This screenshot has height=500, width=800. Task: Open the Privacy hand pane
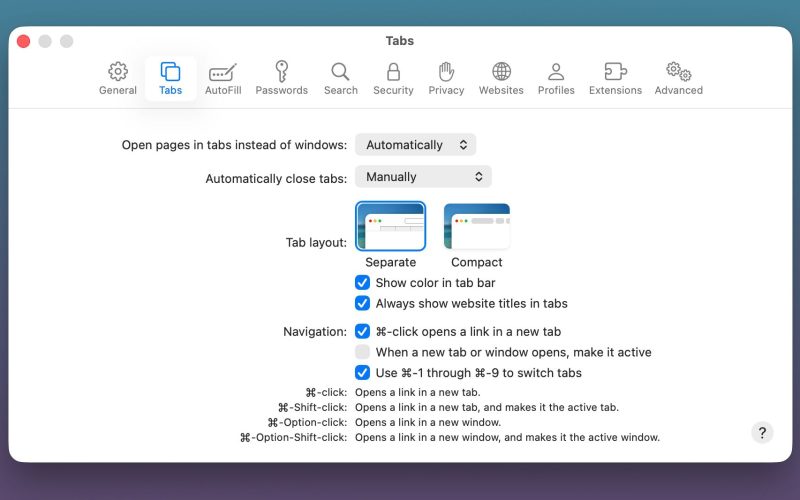click(x=446, y=79)
